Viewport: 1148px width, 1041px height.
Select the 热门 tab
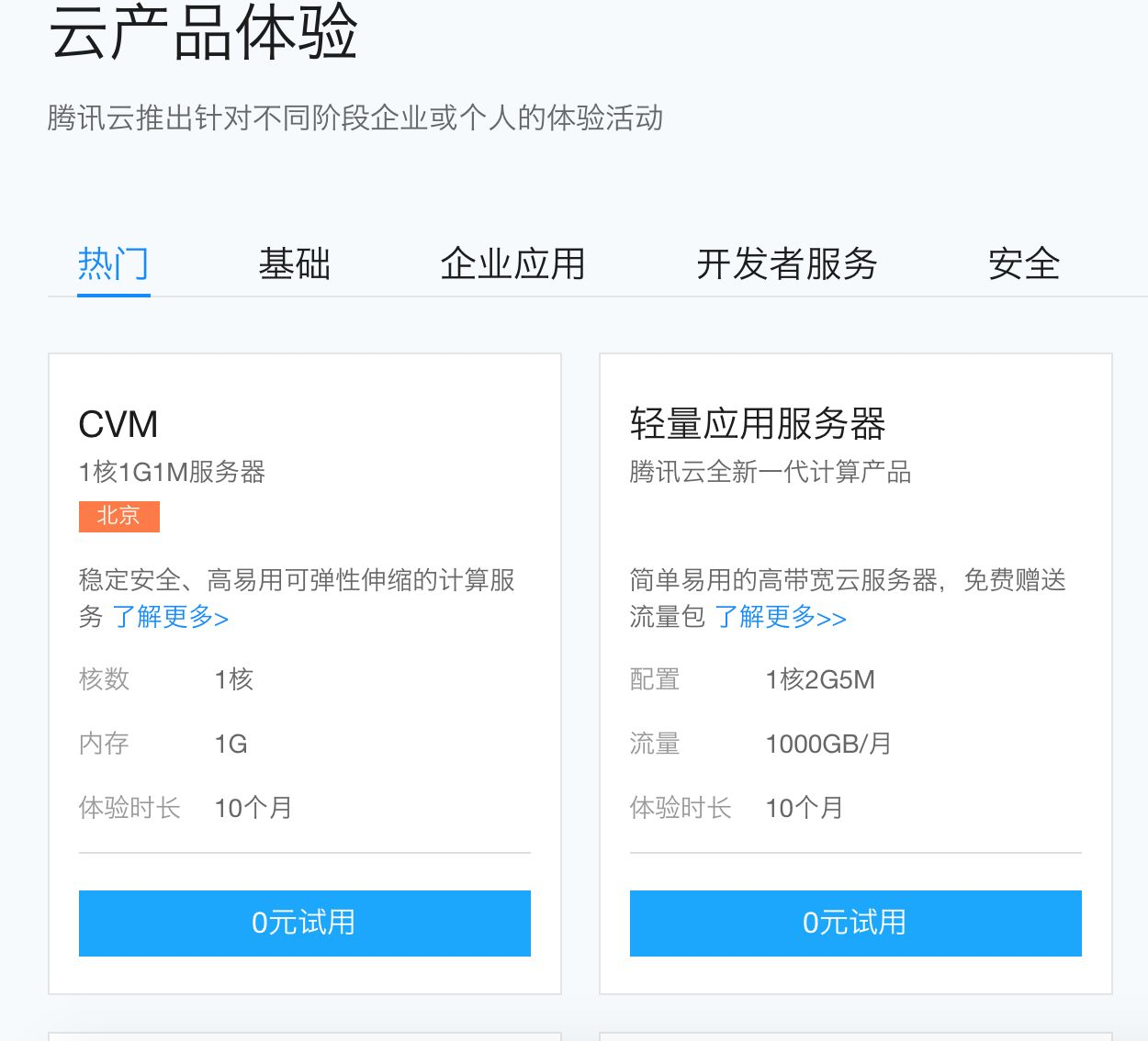(113, 264)
